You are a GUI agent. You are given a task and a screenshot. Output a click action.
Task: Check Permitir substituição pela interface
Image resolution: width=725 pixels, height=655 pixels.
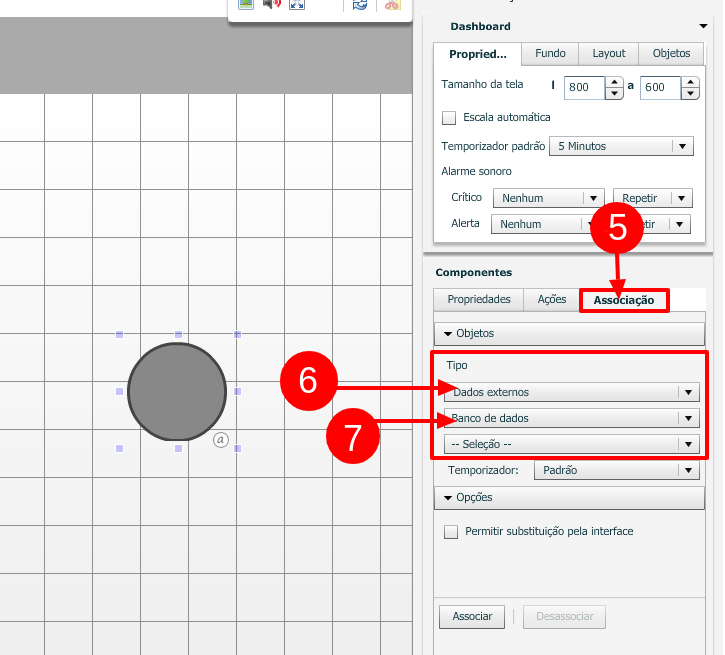pos(451,532)
